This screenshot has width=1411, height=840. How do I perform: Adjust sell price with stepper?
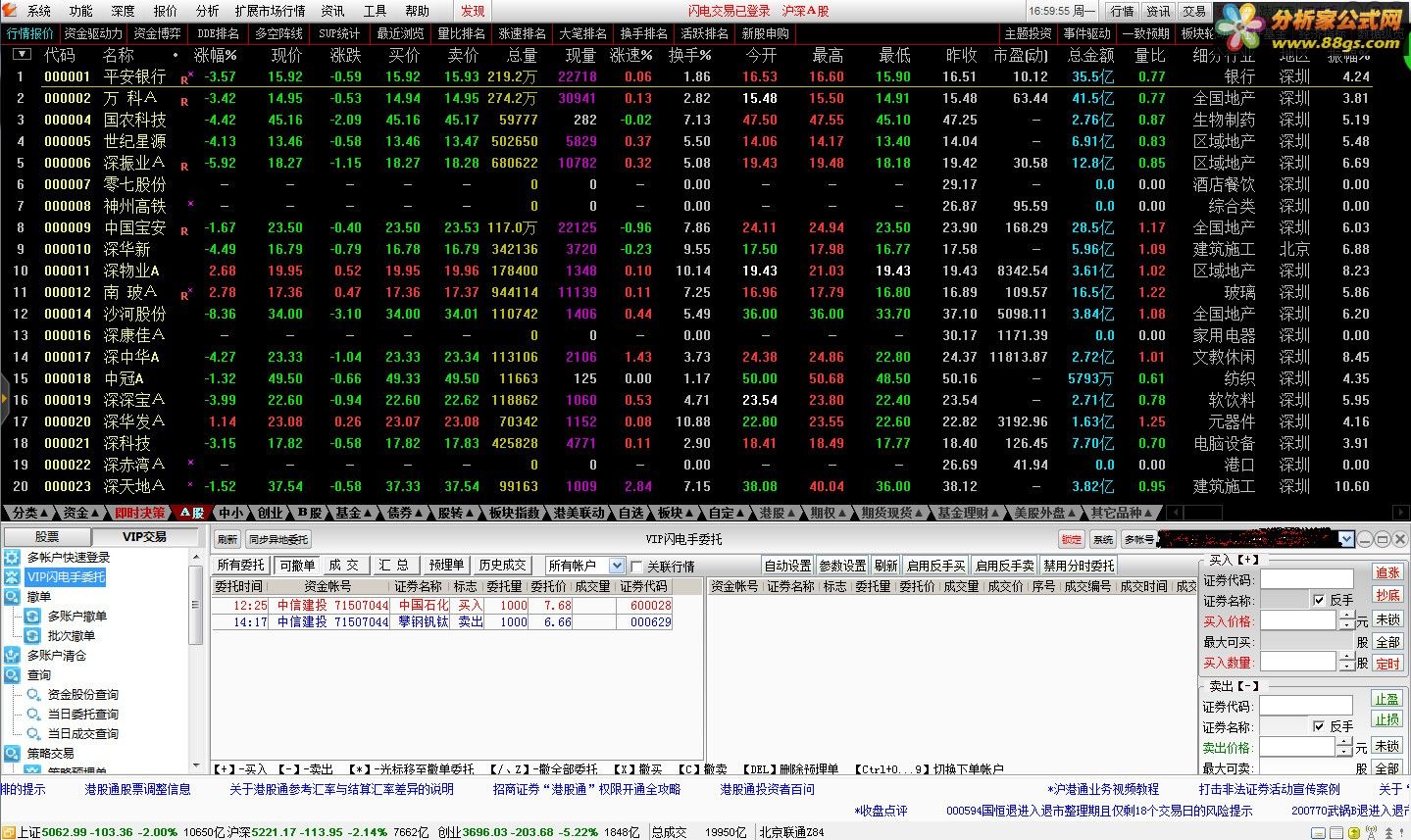pos(1345,747)
